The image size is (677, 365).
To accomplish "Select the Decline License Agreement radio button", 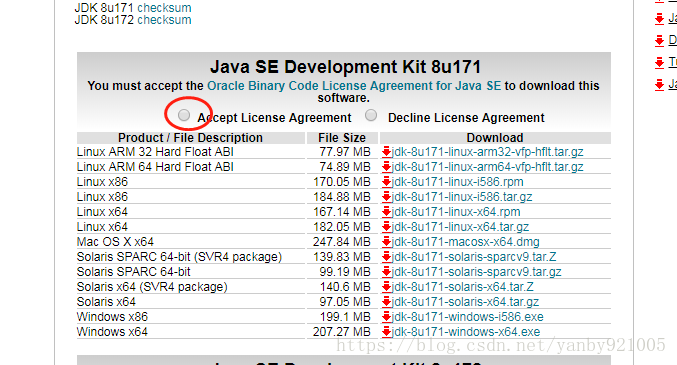I will tap(371, 115).
